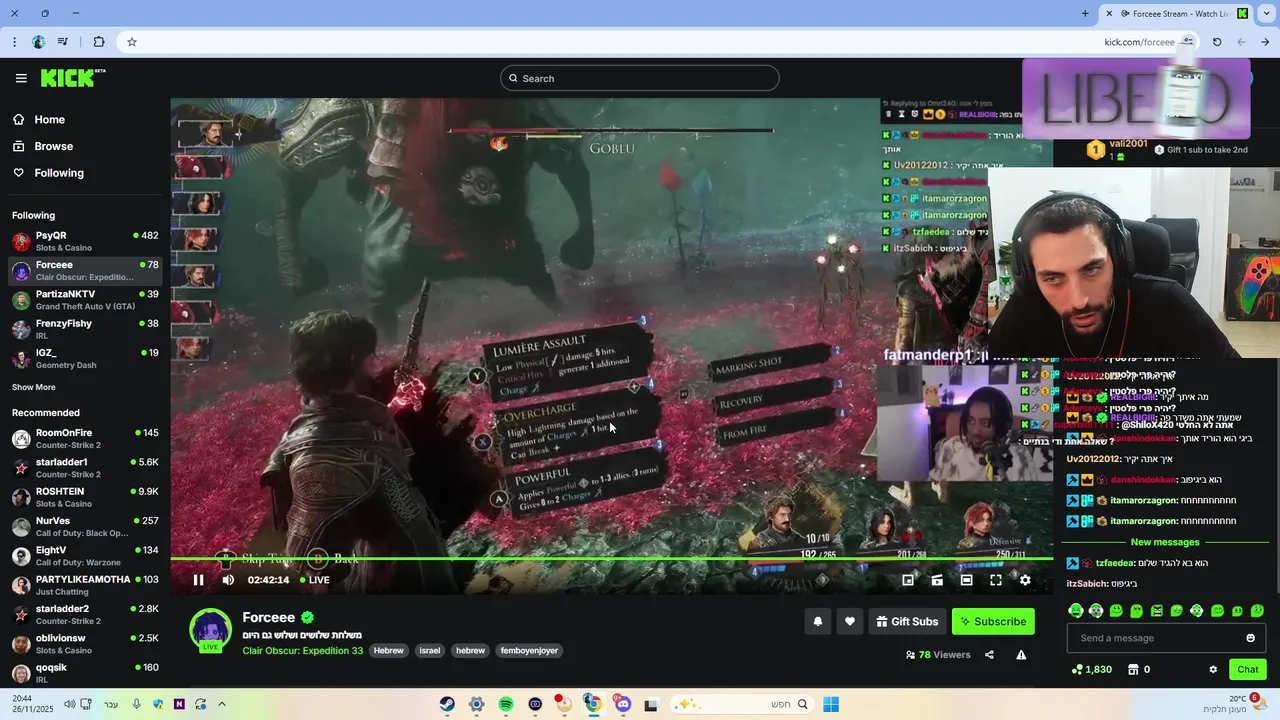The width and height of the screenshot is (1280, 720).
Task: Pick the first green quick emote
Action: 1076,610
